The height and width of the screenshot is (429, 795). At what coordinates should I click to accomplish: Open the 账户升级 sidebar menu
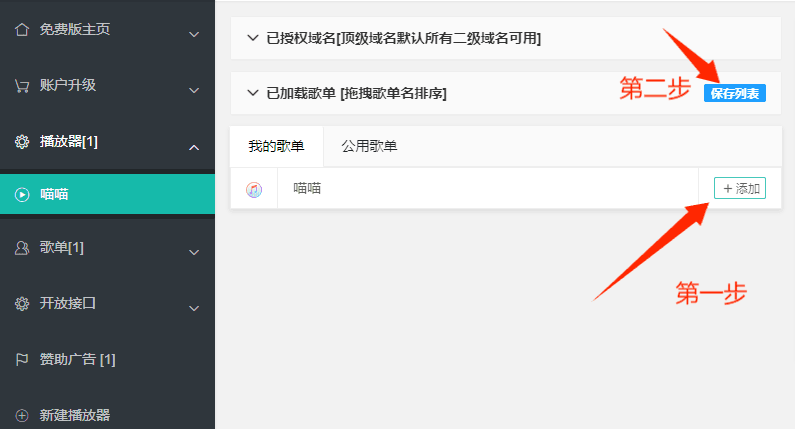[107, 85]
